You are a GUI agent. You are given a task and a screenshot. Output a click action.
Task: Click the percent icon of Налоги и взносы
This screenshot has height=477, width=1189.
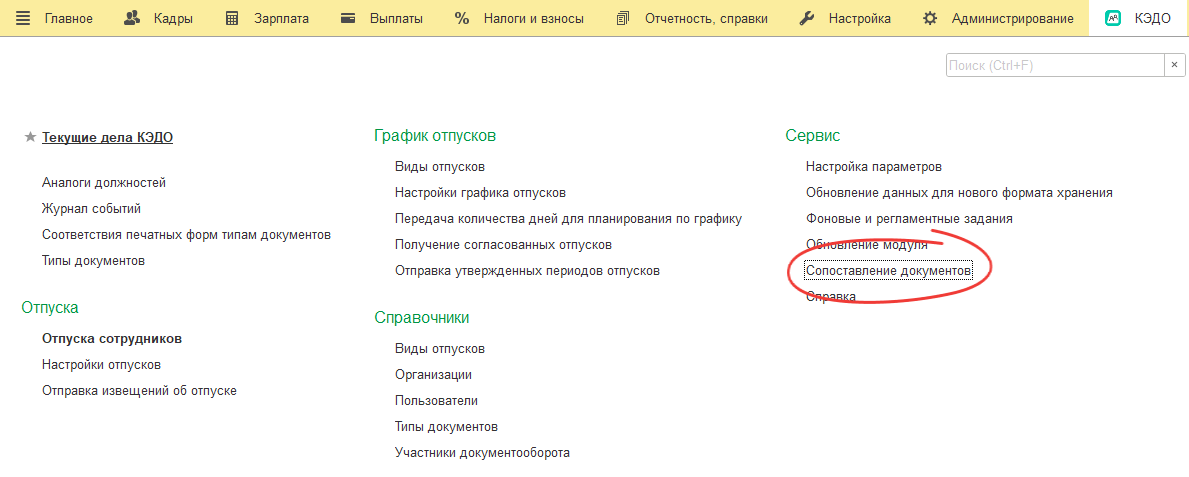coord(462,18)
